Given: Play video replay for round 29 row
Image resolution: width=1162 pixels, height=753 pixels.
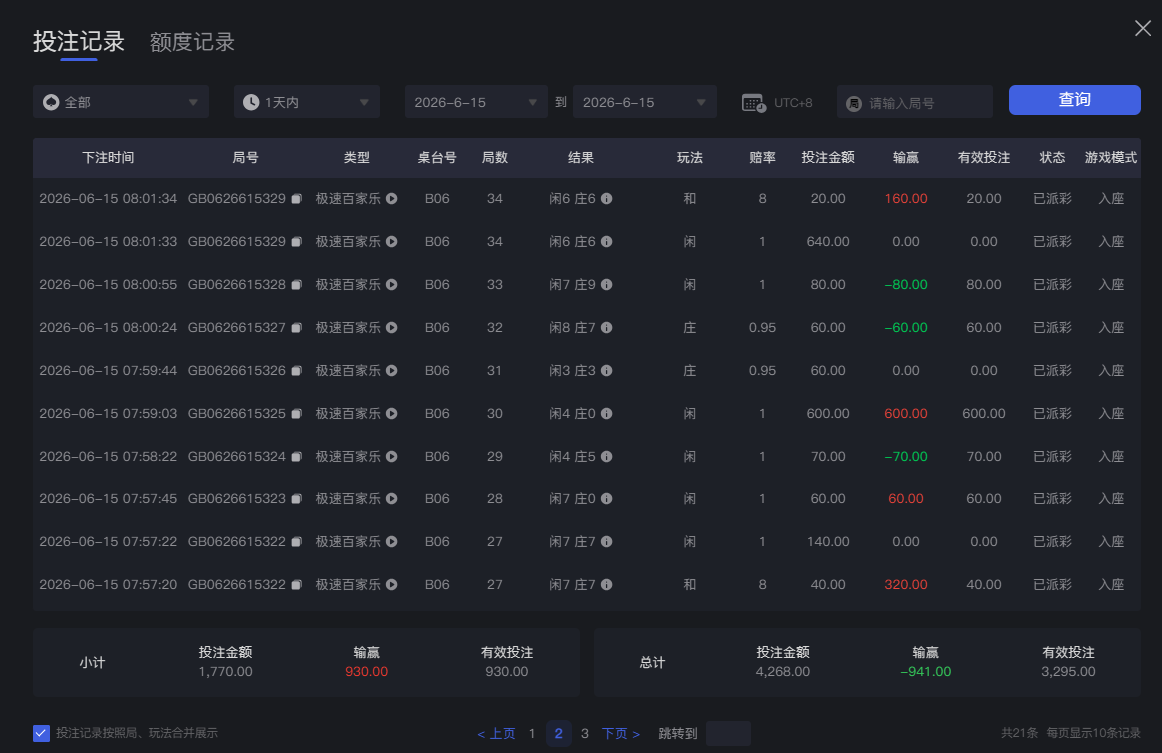Looking at the screenshot, I should coord(392,457).
